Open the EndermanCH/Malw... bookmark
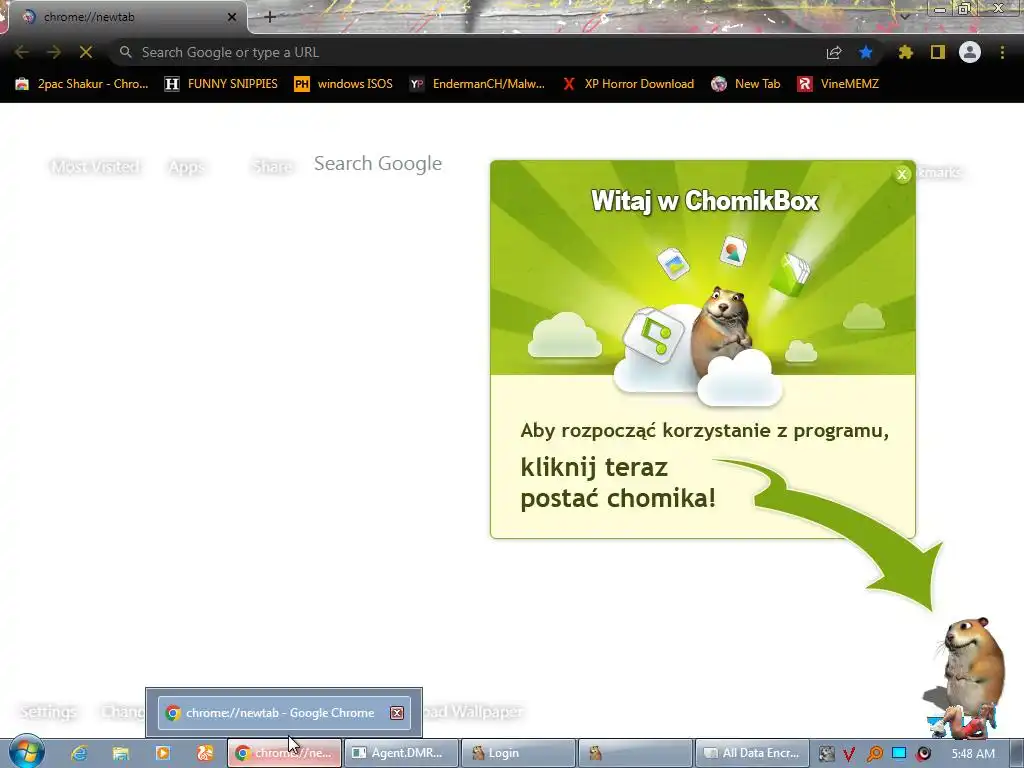Image resolution: width=1024 pixels, height=768 pixels. click(x=477, y=84)
